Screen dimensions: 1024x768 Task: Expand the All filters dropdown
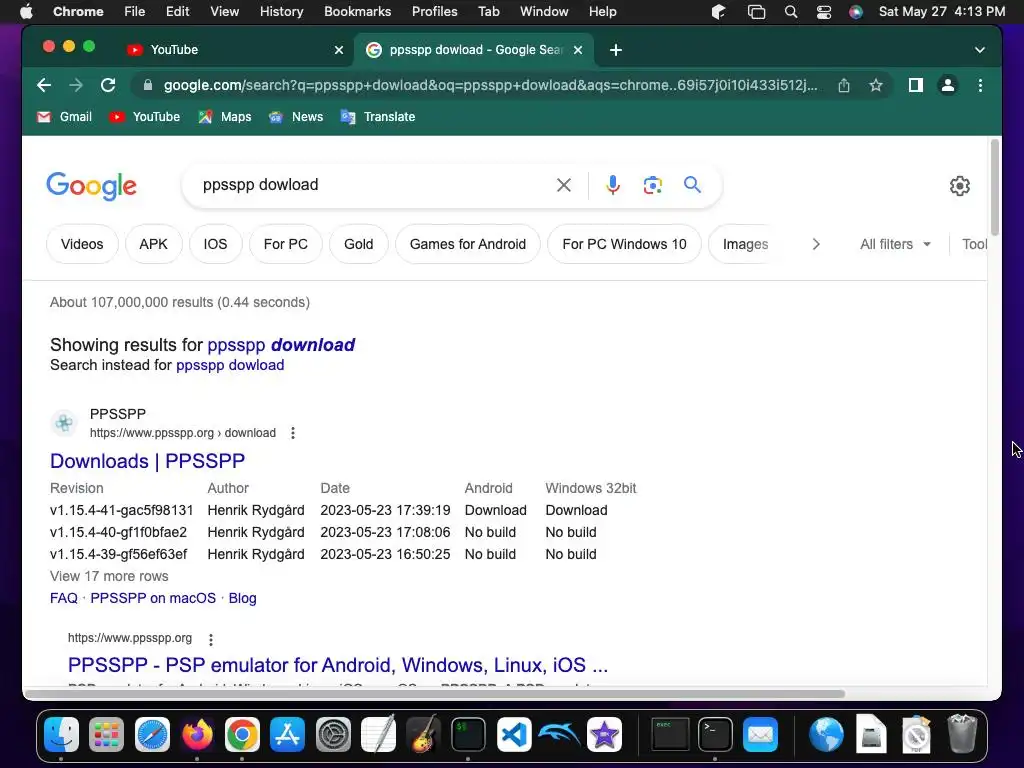click(895, 244)
